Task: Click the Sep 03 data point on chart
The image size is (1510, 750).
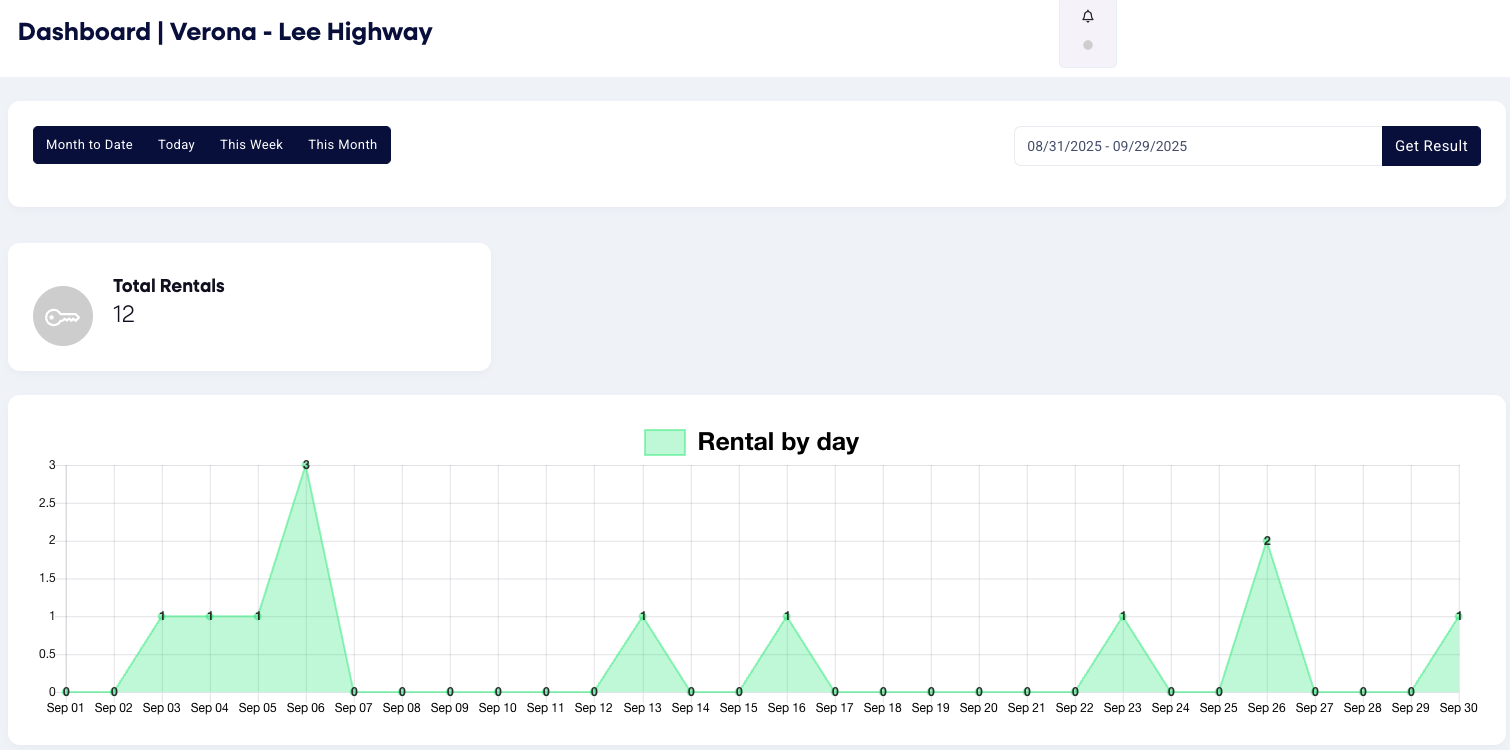Action: click(162, 616)
